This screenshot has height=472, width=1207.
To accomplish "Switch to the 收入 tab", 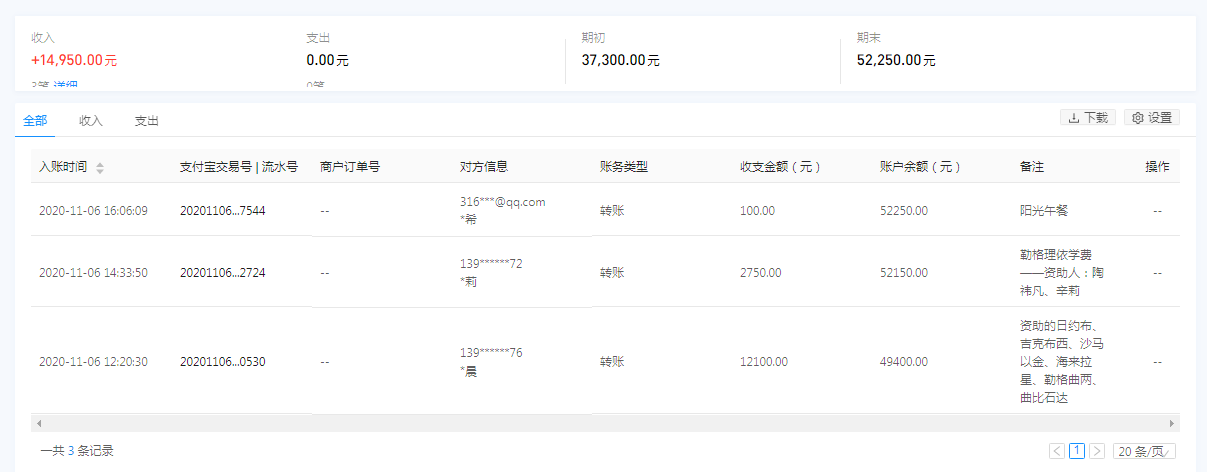I will pos(91,121).
